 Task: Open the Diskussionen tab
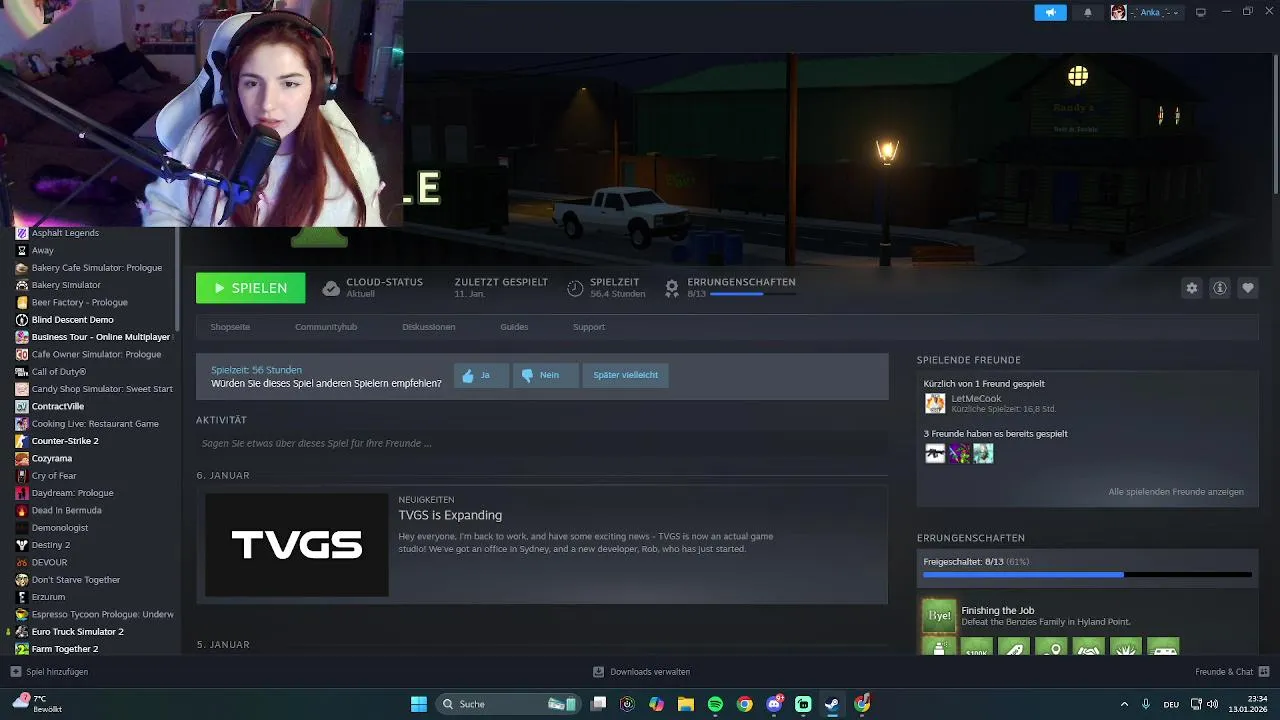coord(429,327)
